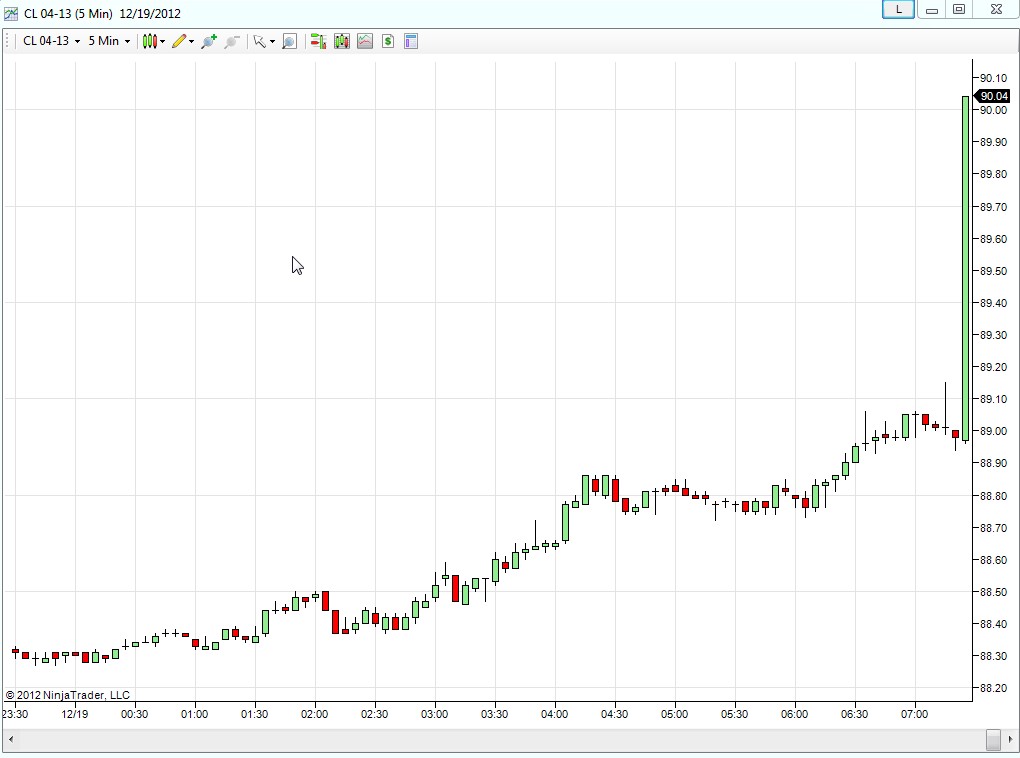Click the 88.20 price axis label

tap(993, 688)
